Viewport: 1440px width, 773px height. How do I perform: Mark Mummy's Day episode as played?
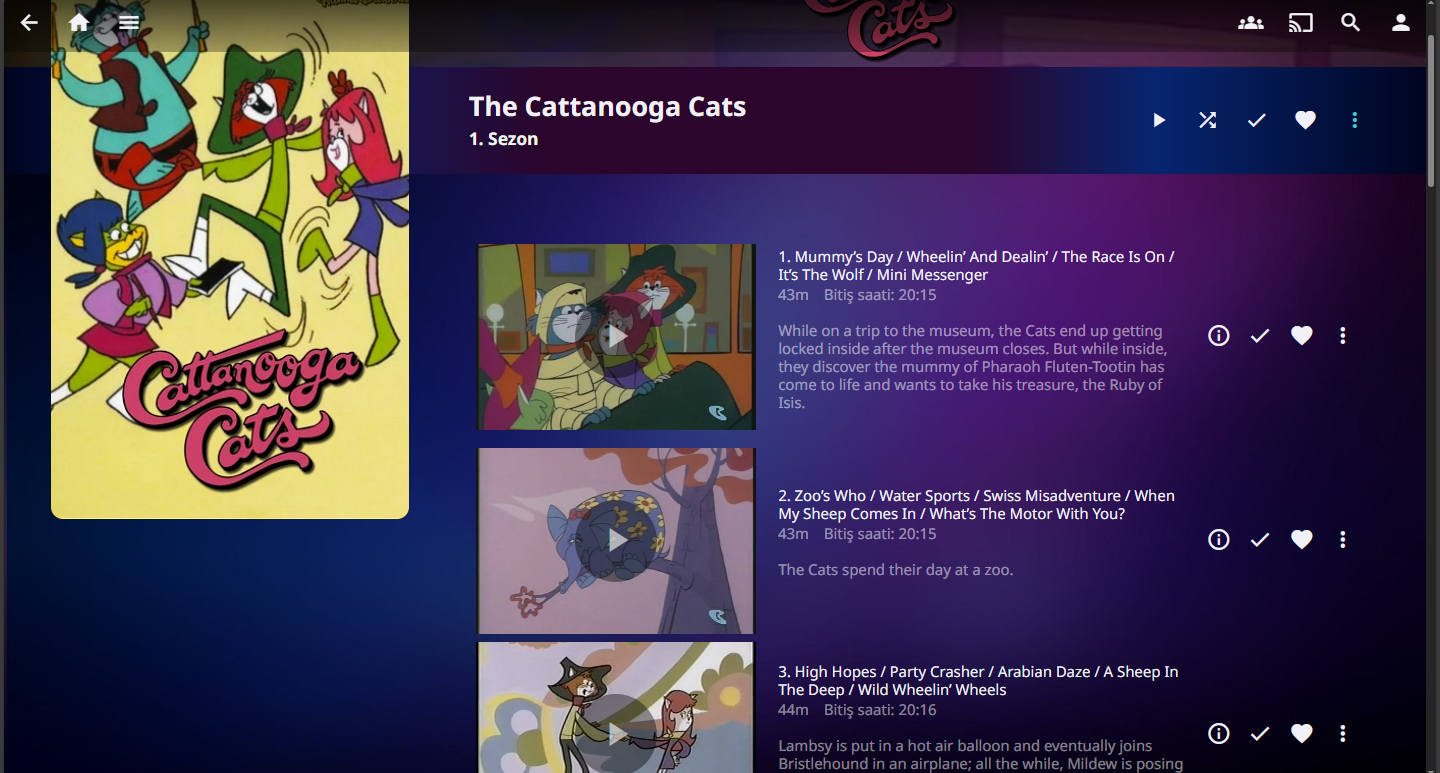[1260, 336]
